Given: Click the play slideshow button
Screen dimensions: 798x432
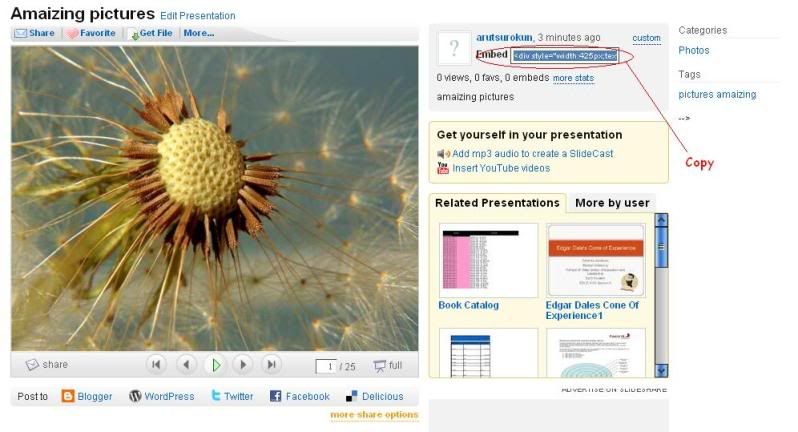Looking at the screenshot, I should click(x=215, y=365).
